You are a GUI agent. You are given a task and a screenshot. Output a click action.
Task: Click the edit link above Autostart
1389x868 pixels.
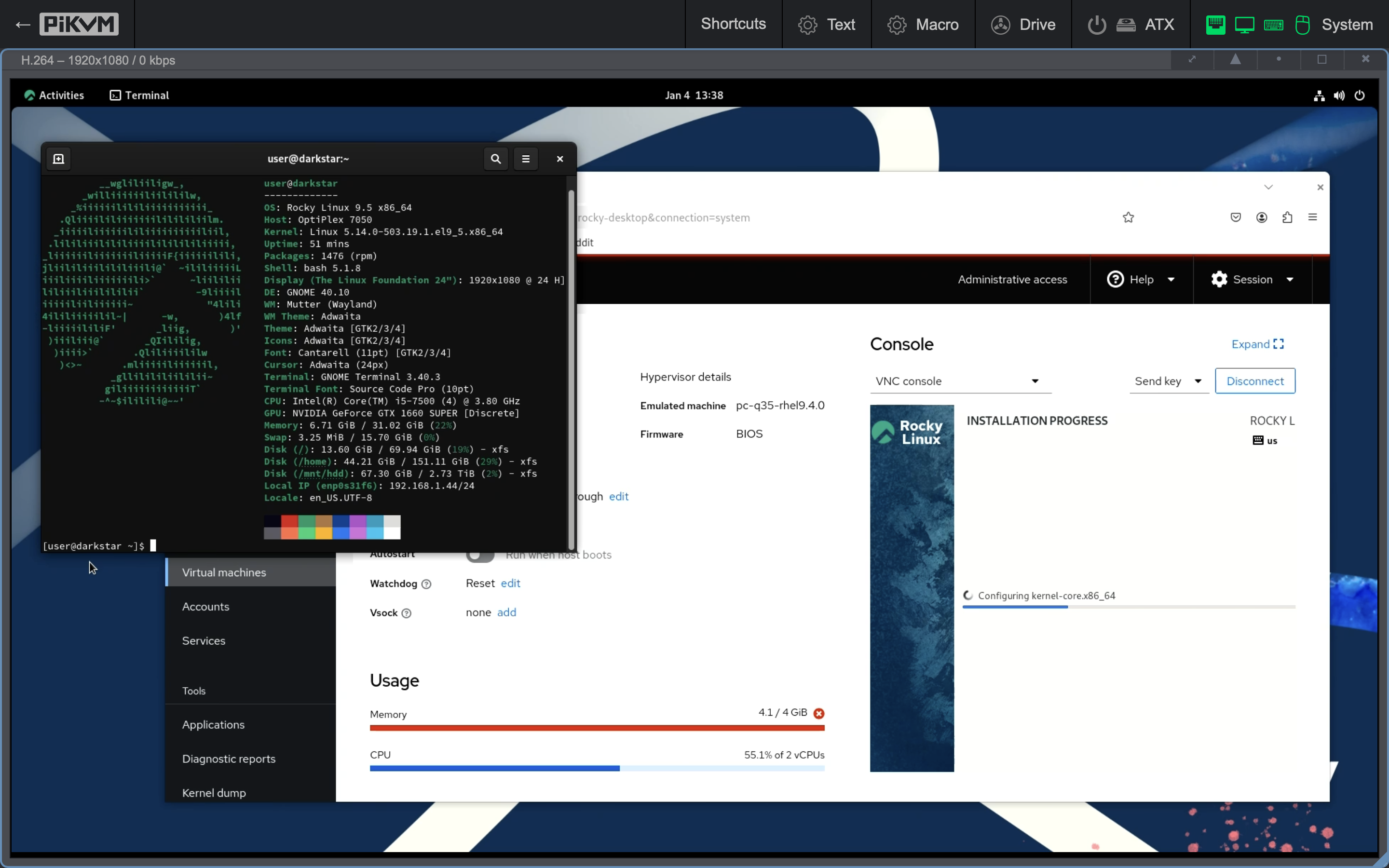pyautogui.click(x=618, y=497)
